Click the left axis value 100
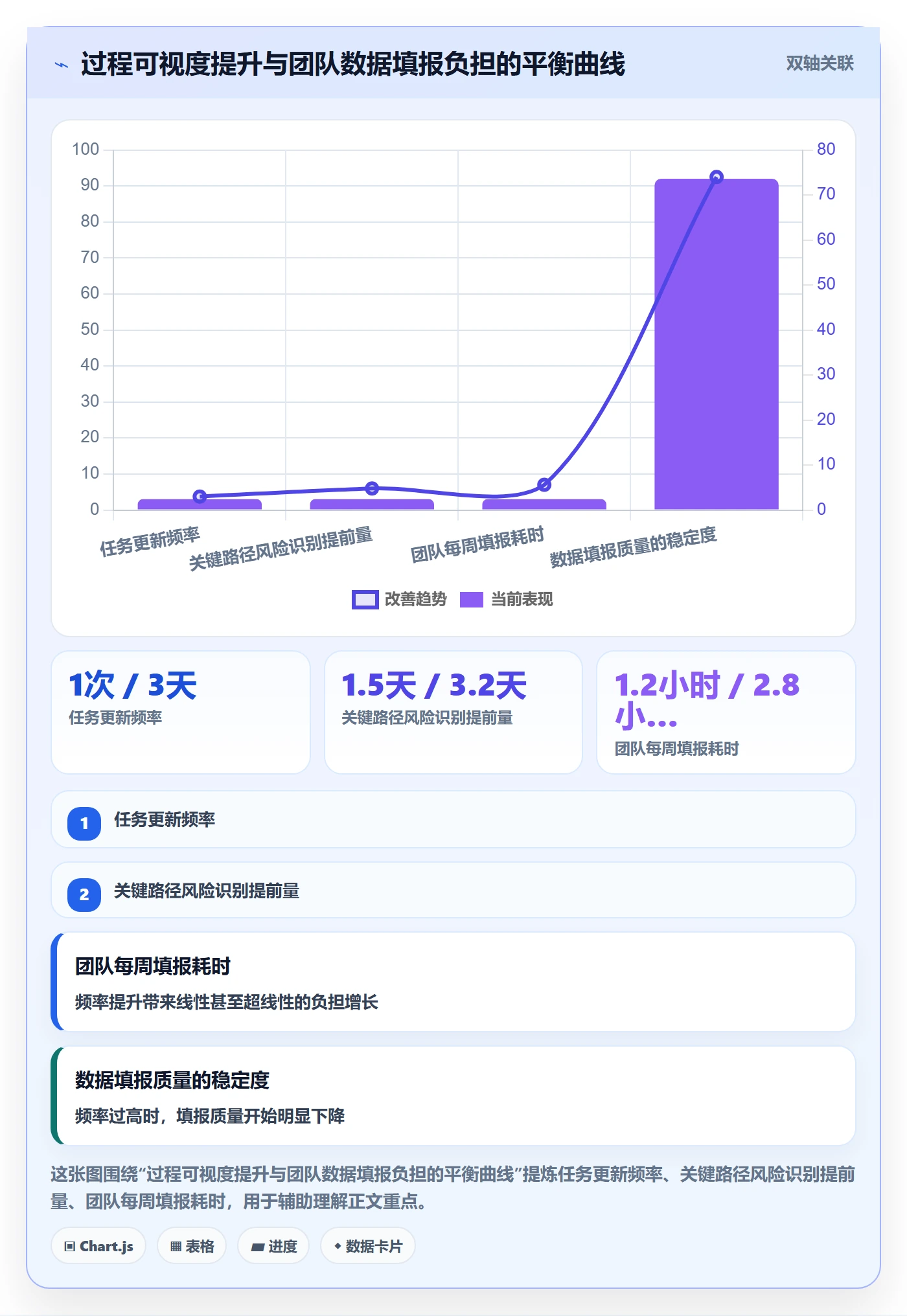 (86, 149)
